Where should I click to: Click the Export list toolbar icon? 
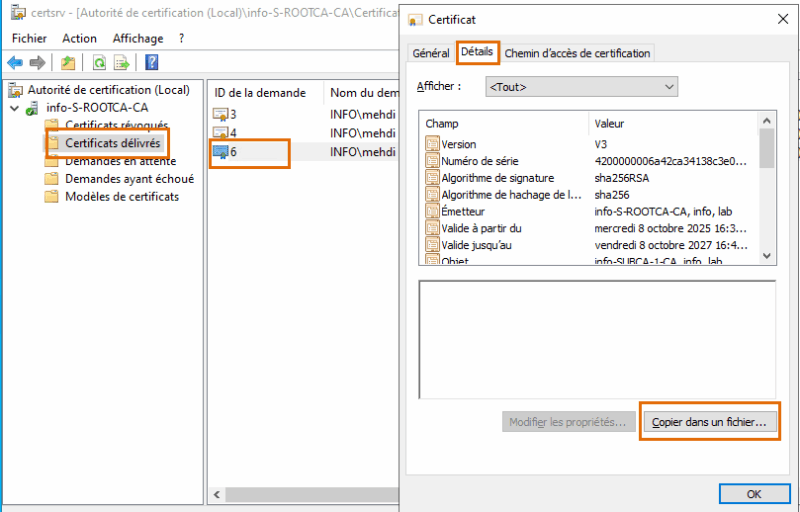click(x=122, y=63)
